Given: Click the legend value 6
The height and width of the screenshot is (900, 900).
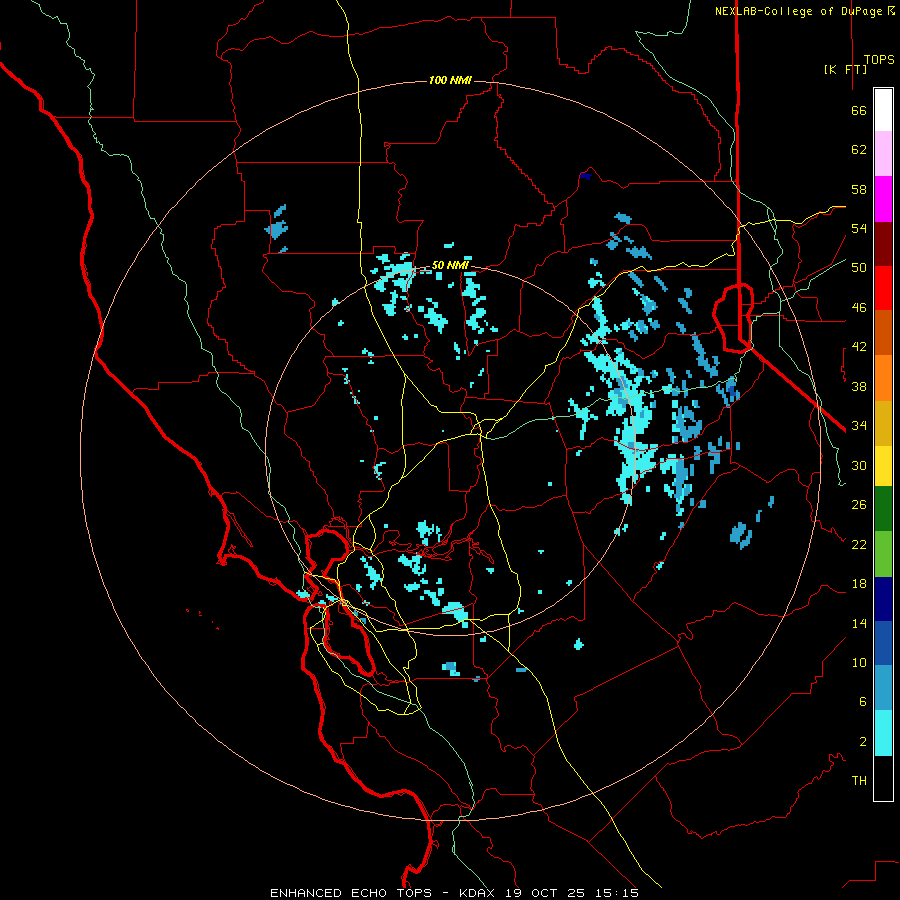Looking at the screenshot, I should pos(863,702).
